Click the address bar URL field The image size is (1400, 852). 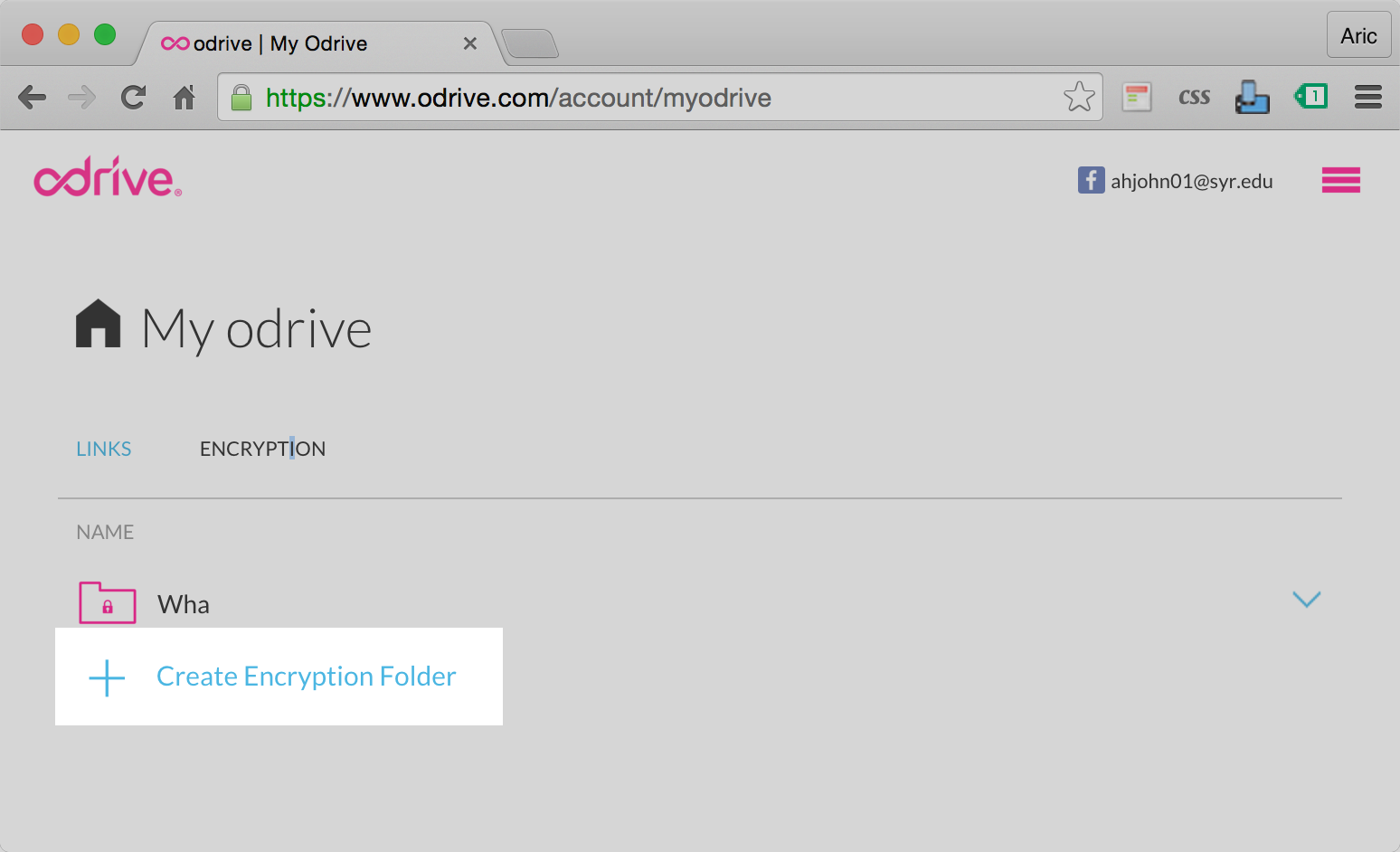point(633,98)
